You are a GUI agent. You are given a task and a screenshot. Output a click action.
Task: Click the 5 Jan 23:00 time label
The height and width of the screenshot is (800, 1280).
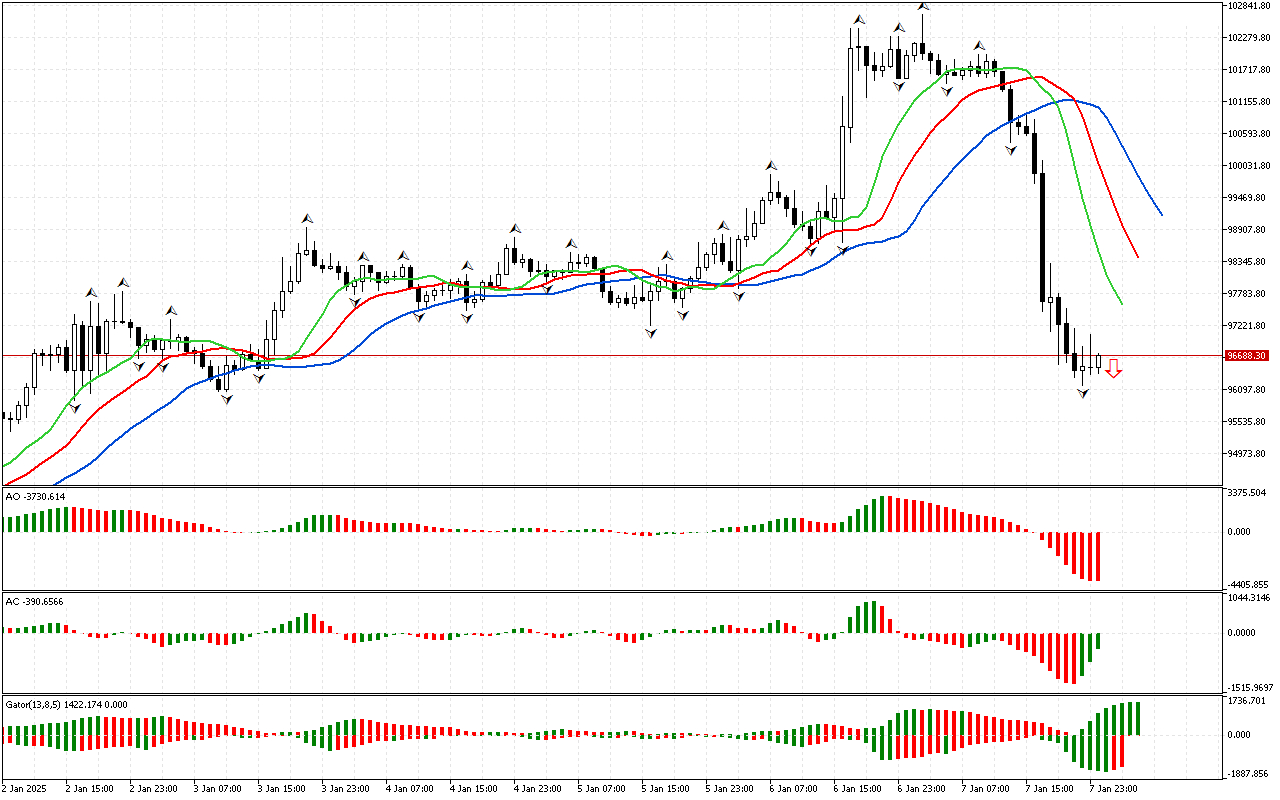pos(729,788)
